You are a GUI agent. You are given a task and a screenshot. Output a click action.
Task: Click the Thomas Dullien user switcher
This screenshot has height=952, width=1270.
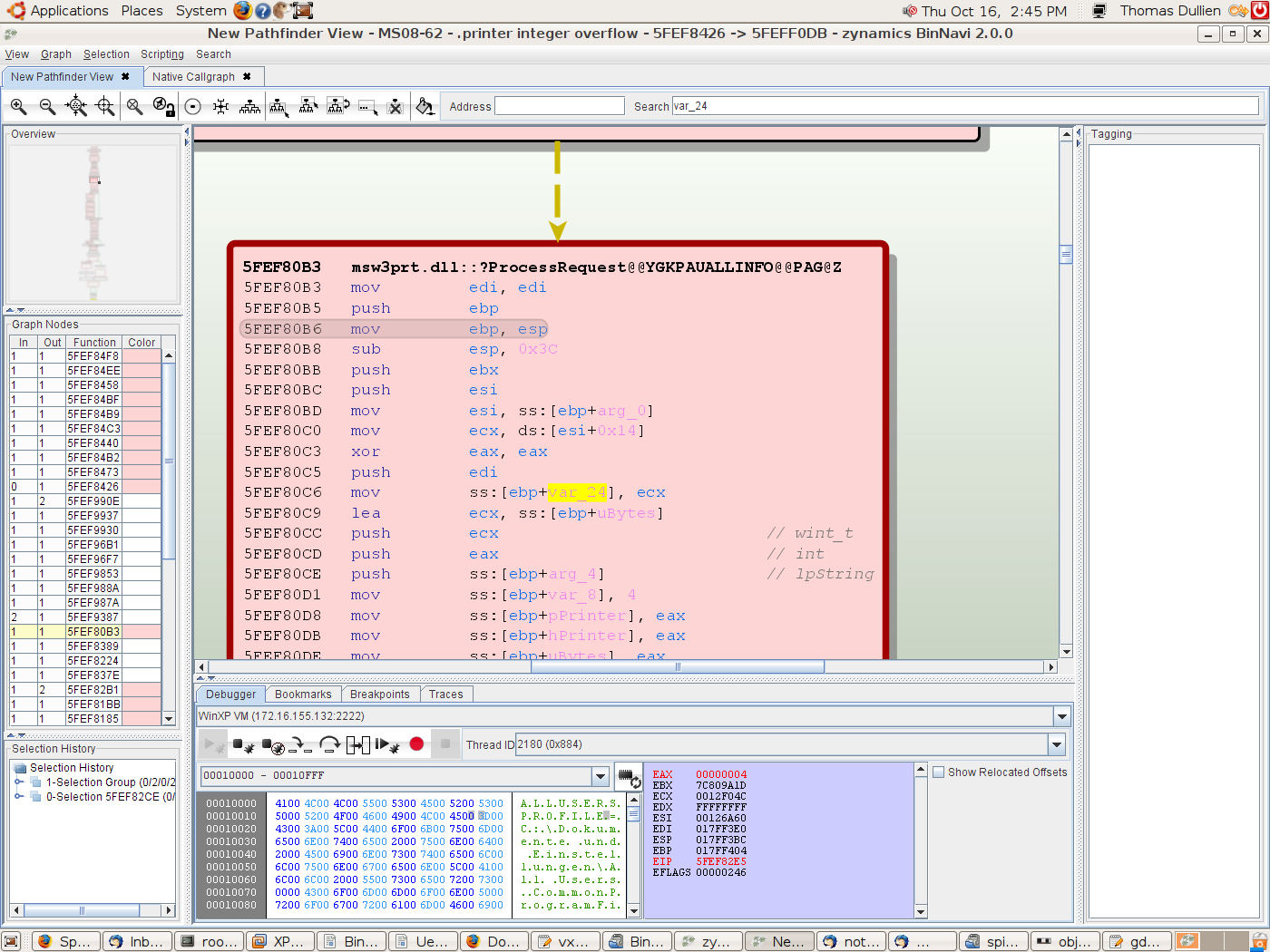pos(1169,11)
